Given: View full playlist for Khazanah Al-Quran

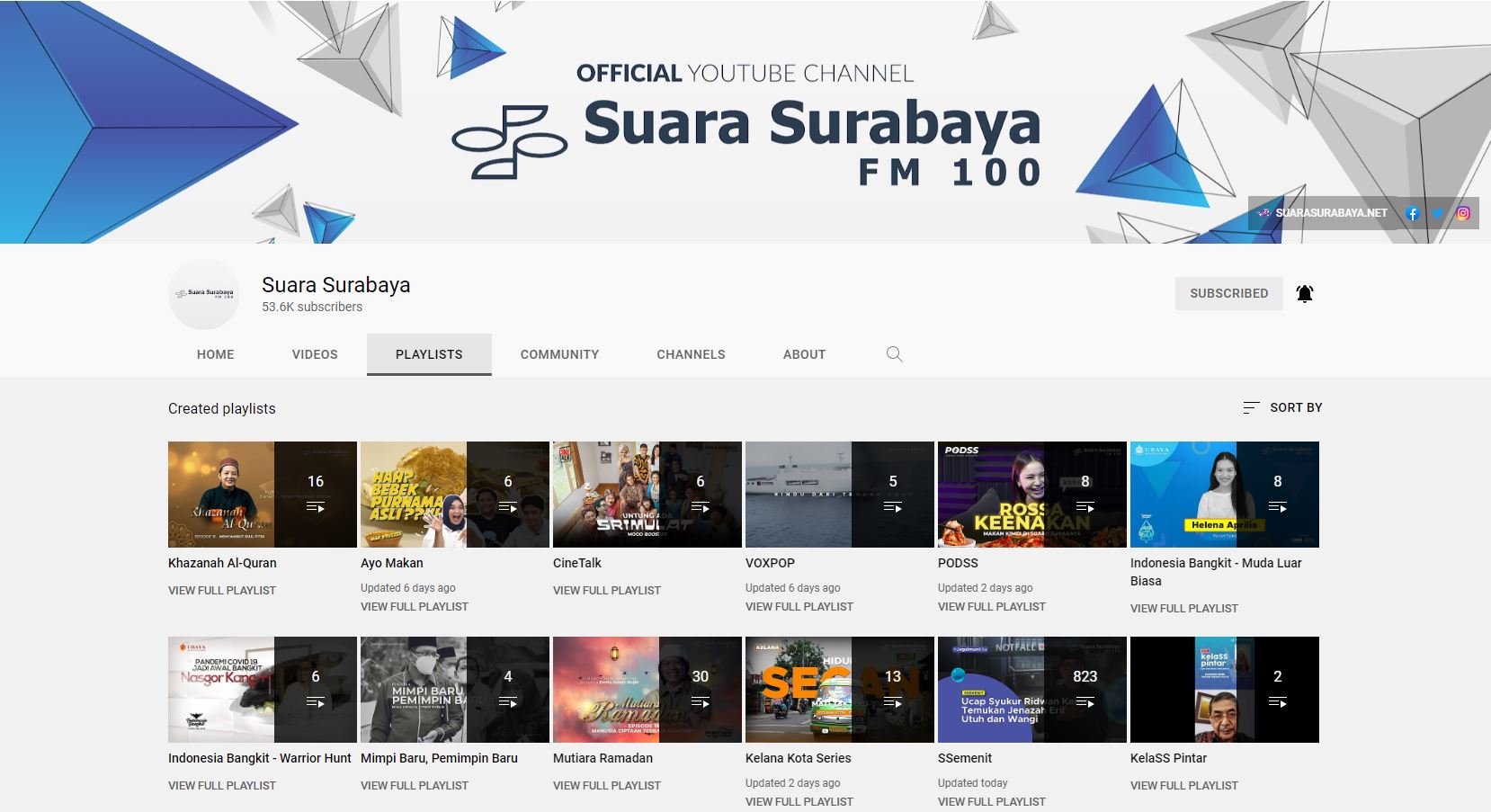Looking at the screenshot, I should click(222, 591).
